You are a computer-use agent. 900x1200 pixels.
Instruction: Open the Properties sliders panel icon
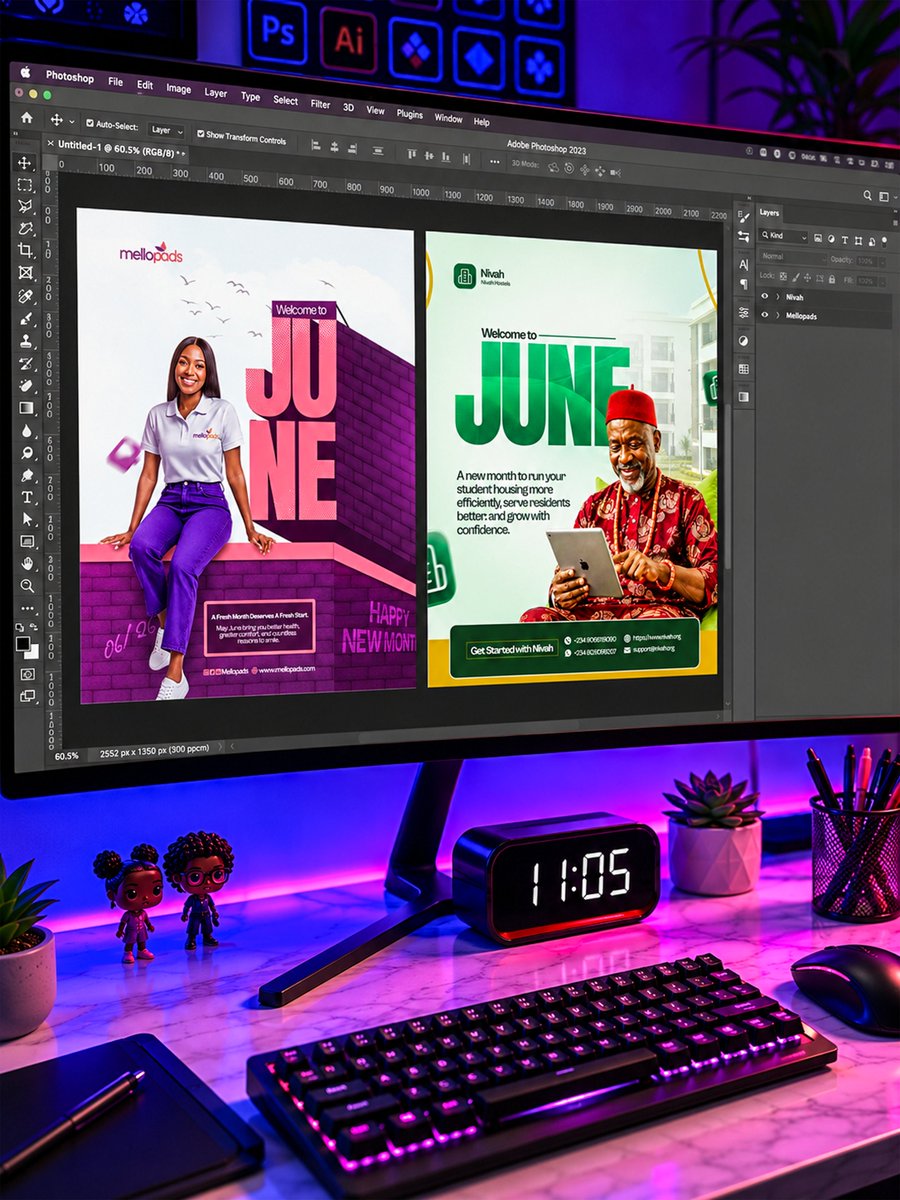[x=744, y=312]
